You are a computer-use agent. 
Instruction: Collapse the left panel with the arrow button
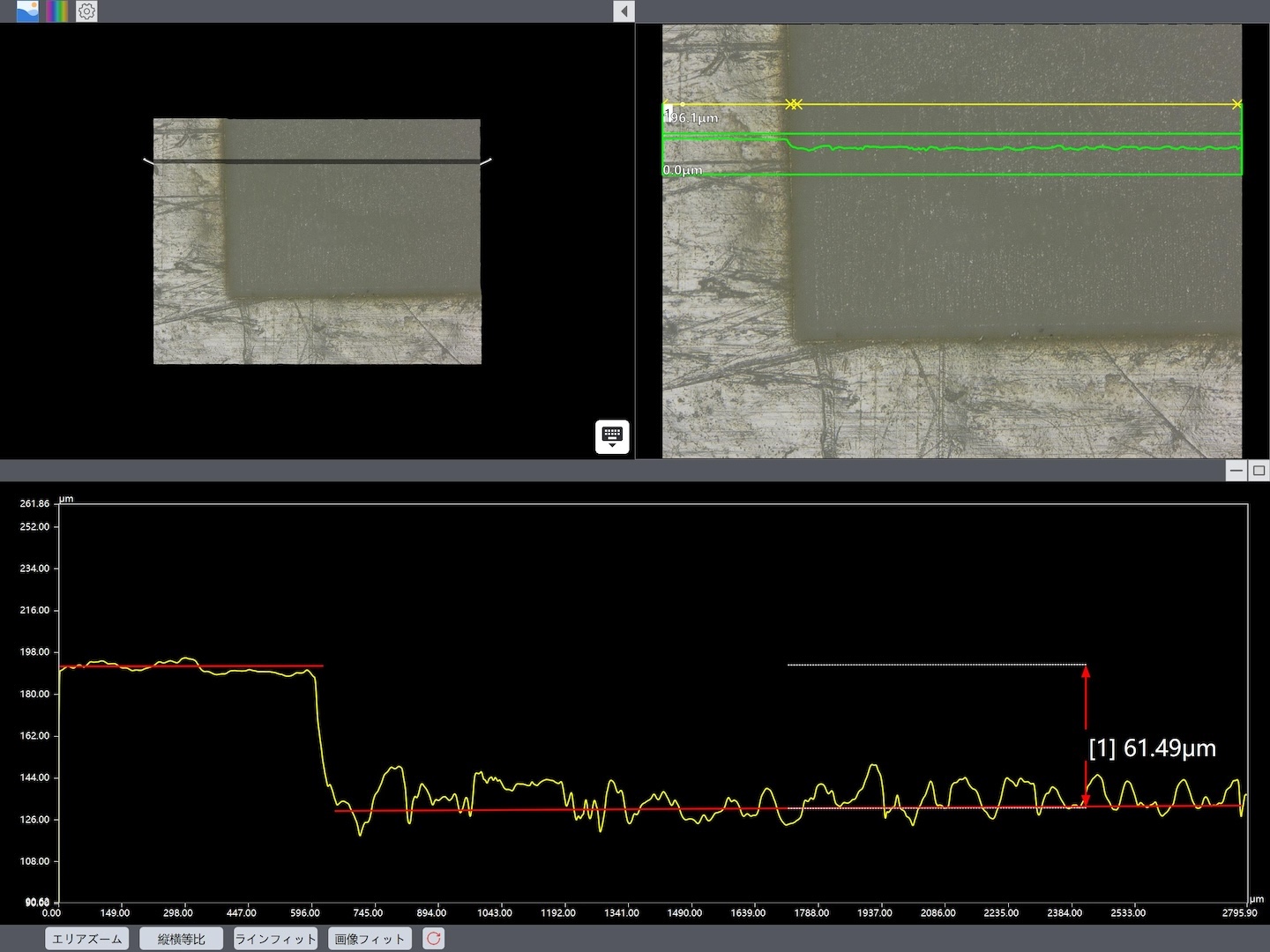click(x=624, y=11)
